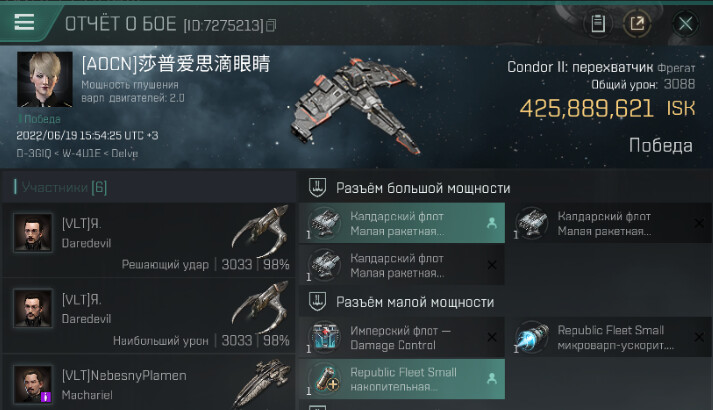Click the D-3GIQ system location link
Viewport: 713px width, 410px height.
point(34,153)
